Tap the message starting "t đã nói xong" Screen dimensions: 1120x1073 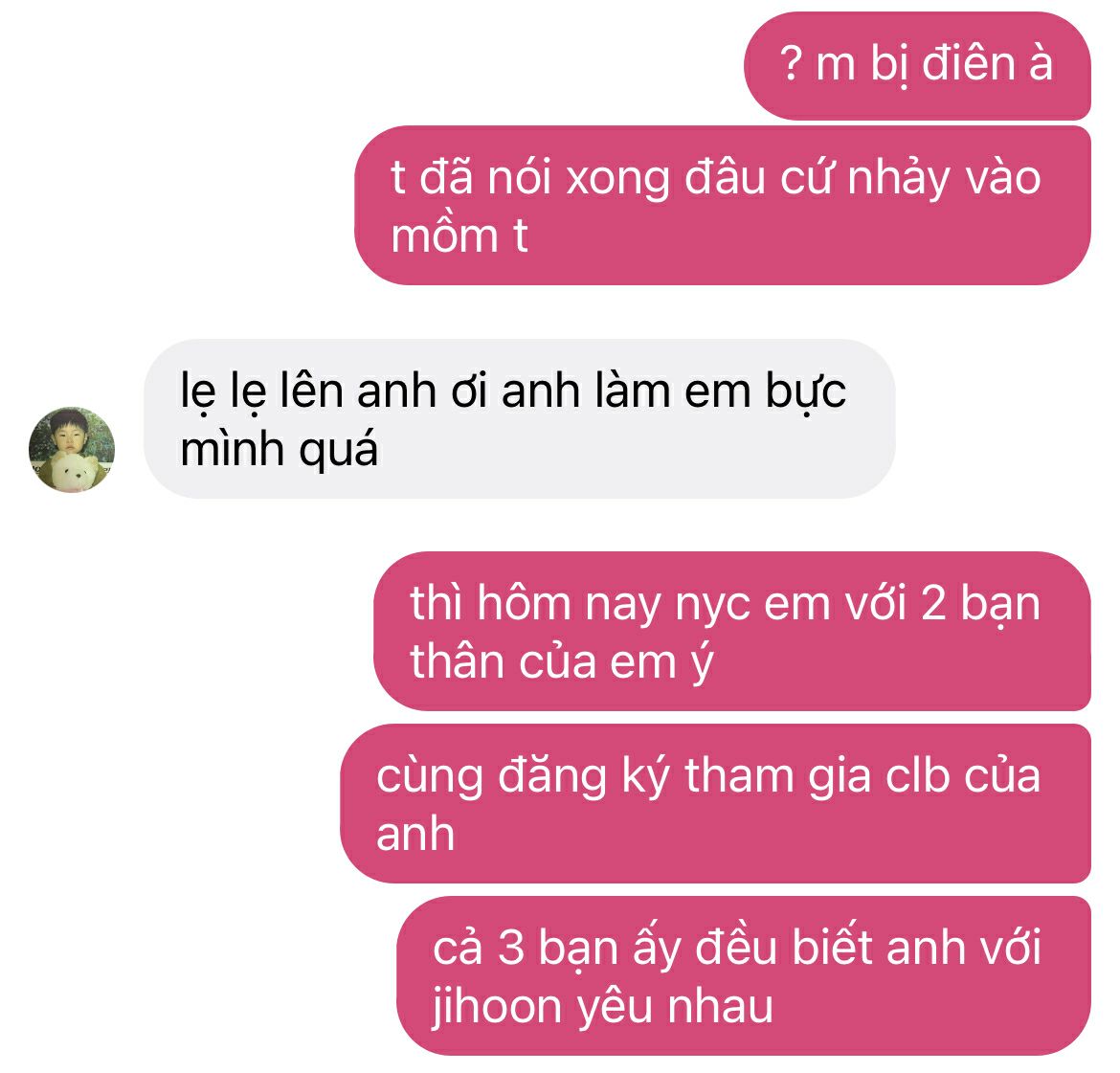pos(723,206)
